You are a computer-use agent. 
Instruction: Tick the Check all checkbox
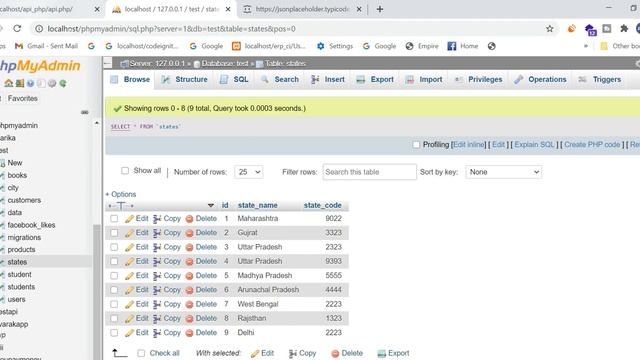tap(141, 353)
